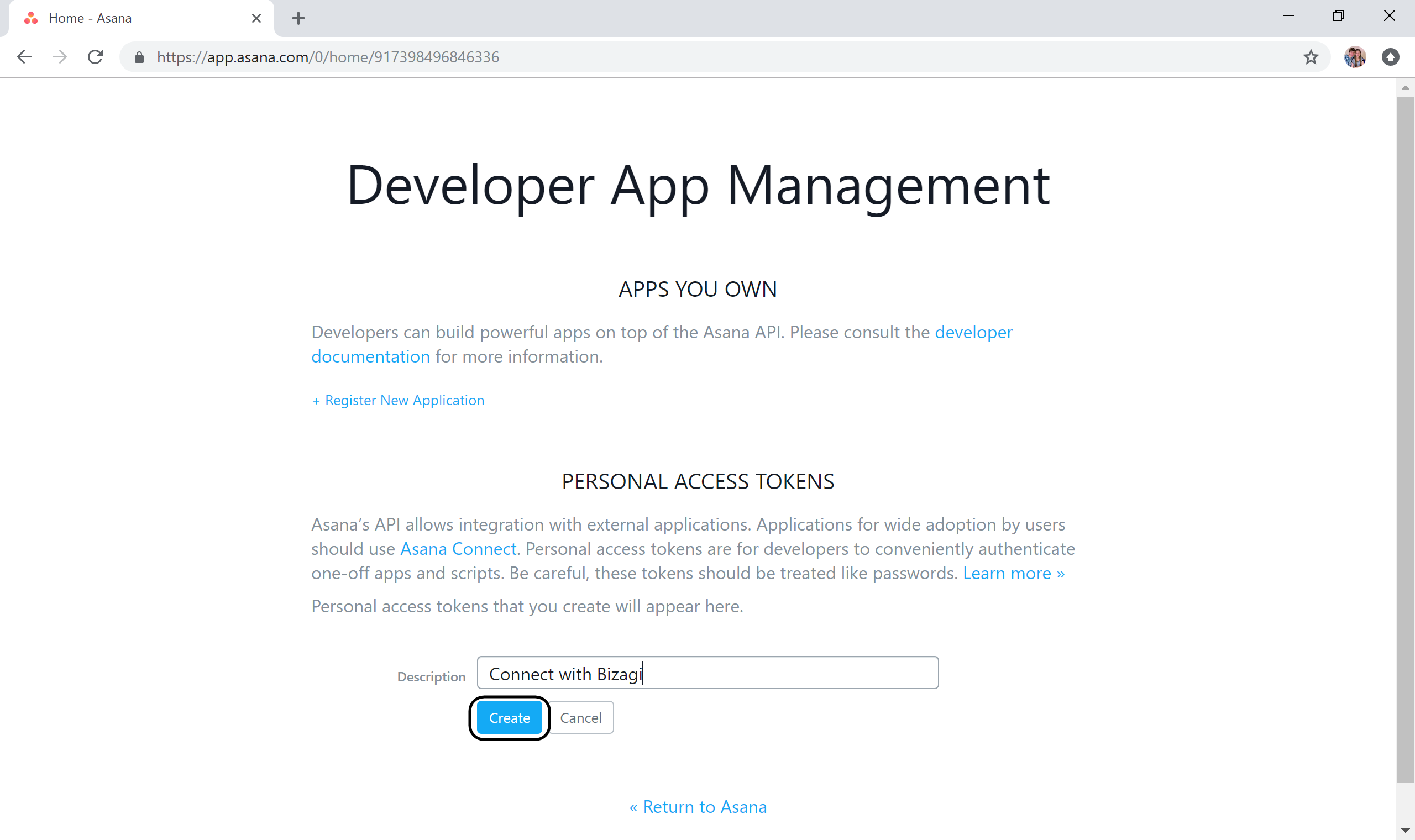This screenshot has height=840, width=1415.
Task: Click the browser back arrow
Action: pyautogui.click(x=24, y=57)
